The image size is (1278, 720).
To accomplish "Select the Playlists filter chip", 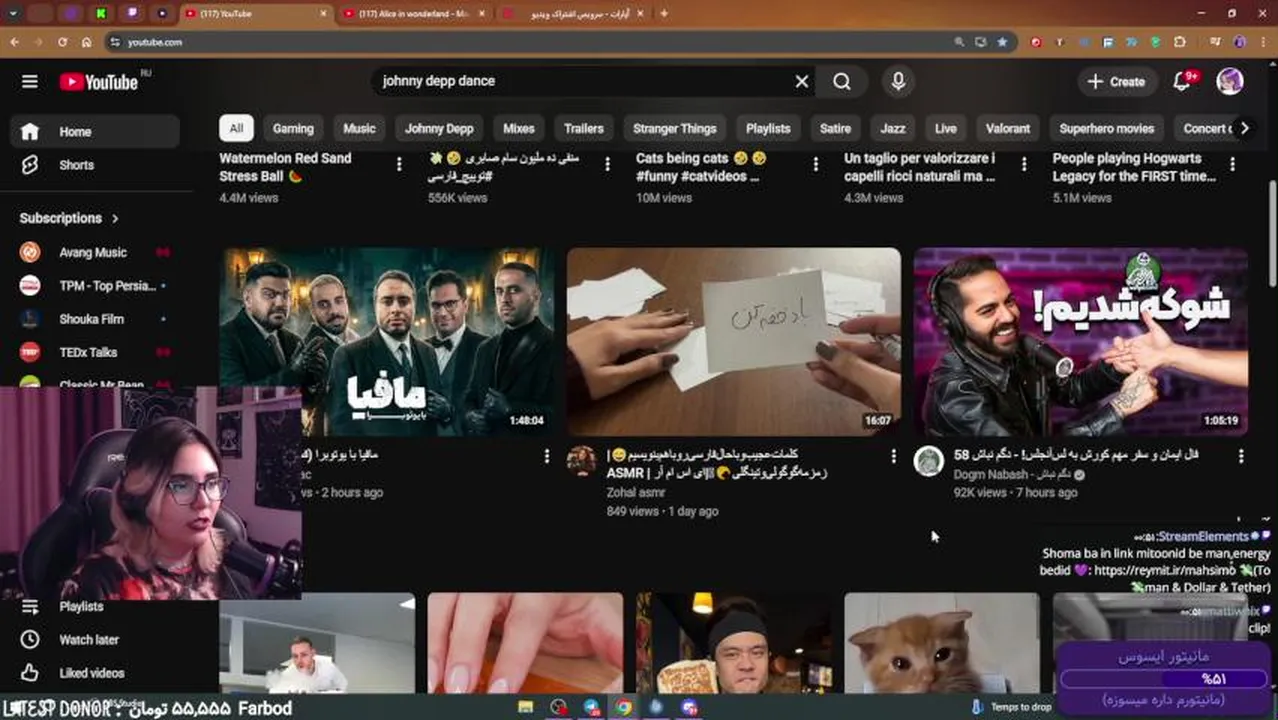I will (x=768, y=128).
